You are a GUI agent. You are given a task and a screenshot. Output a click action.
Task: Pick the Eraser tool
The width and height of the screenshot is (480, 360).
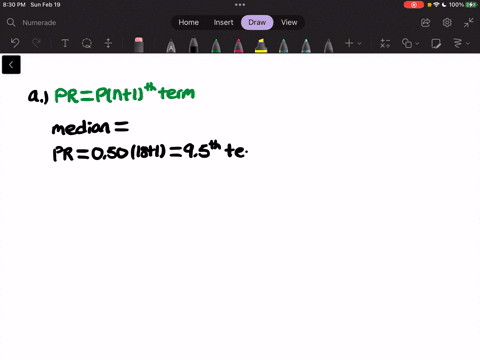(139, 45)
